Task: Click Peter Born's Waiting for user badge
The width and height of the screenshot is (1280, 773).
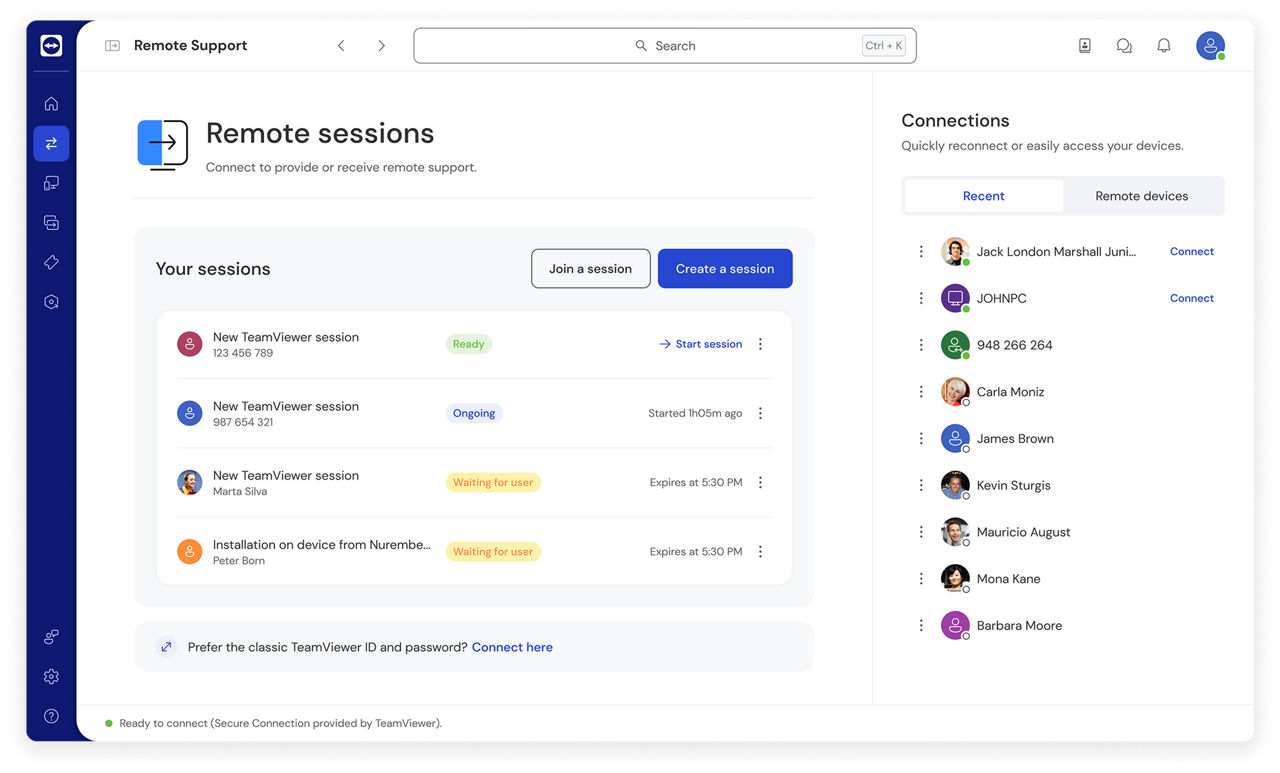Action: [x=493, y=551]
